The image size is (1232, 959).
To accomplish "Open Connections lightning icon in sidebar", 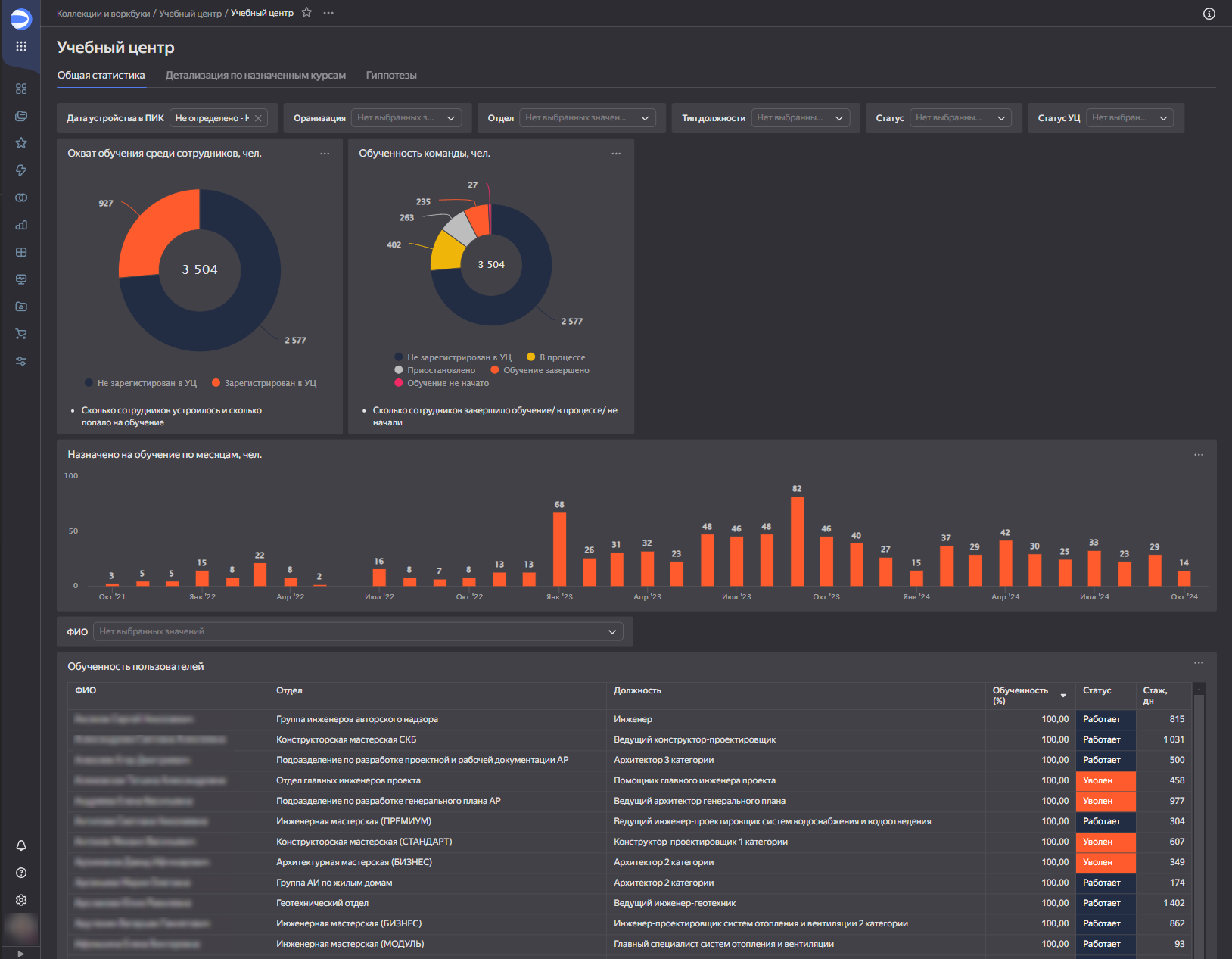I will (21, 170).
